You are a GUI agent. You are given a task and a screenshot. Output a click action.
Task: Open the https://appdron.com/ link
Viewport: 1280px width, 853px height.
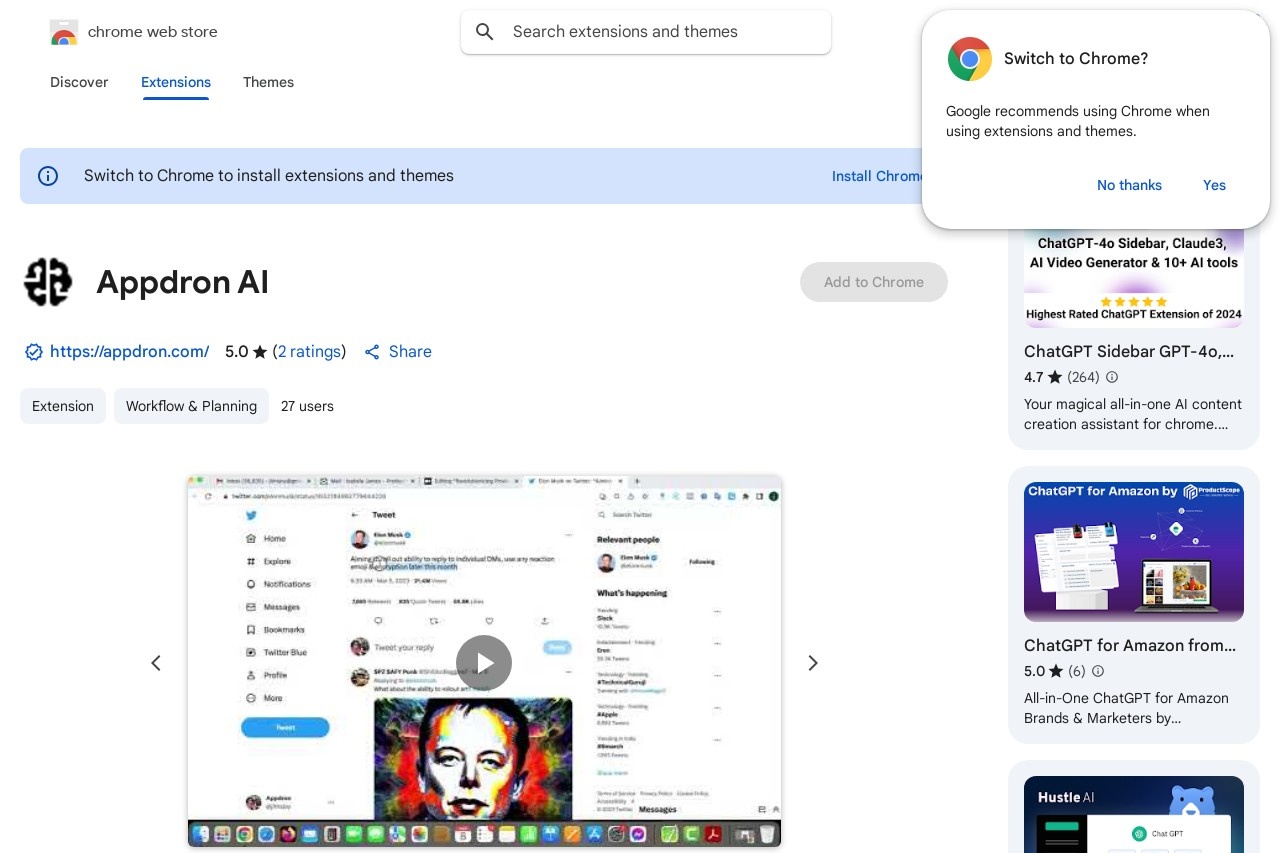point(130,352)
